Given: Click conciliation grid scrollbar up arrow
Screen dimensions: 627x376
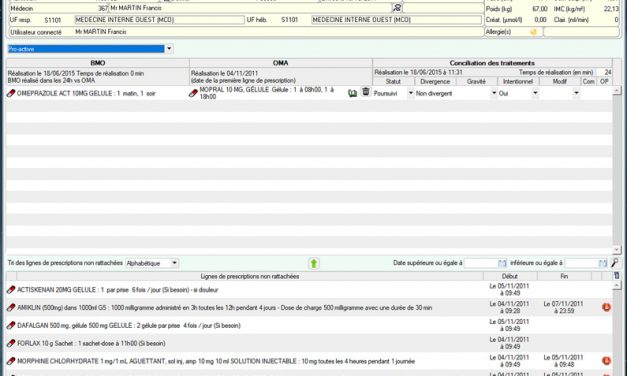Looking at the screenshot, I should point(617,90).
